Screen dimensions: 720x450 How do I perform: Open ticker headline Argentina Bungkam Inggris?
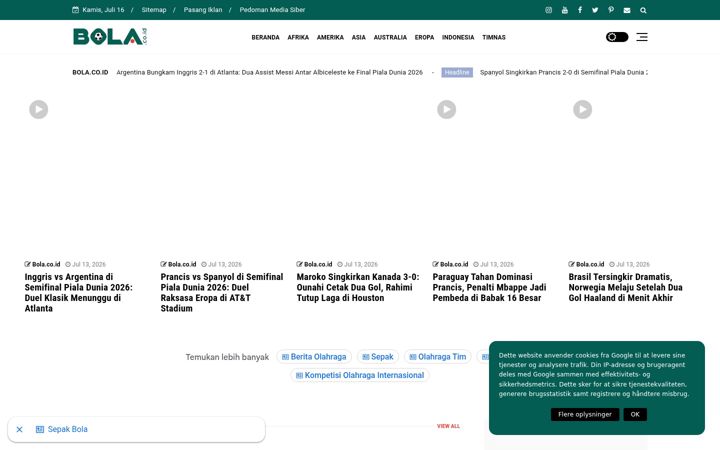pyautogui.click(x=270, y=73)
